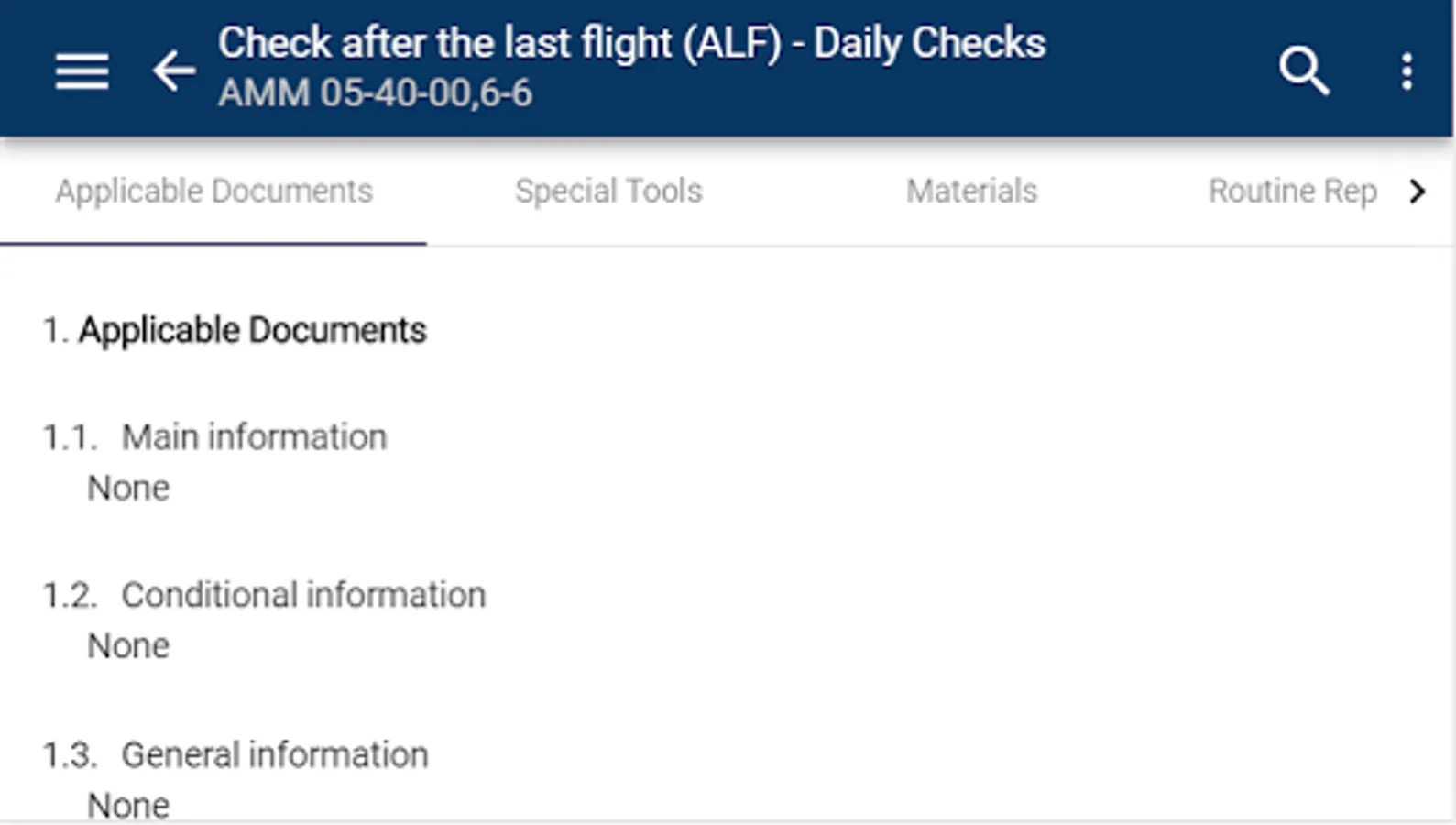Click 'None' under General information
This screenshot has width=1456, height=825.
click(128, 805)
